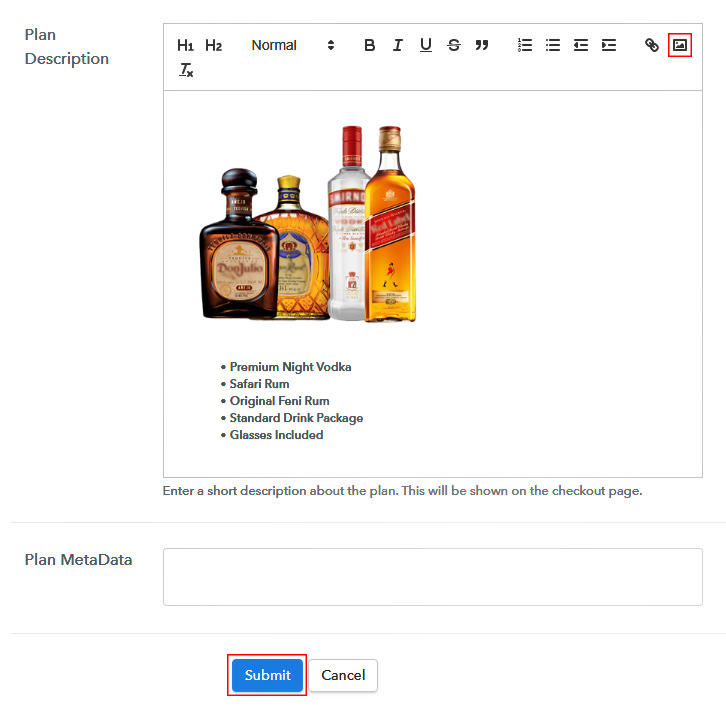Apply Heading 1 format
The width and height of the screenshot is (726, 716).
coord(185,45)
